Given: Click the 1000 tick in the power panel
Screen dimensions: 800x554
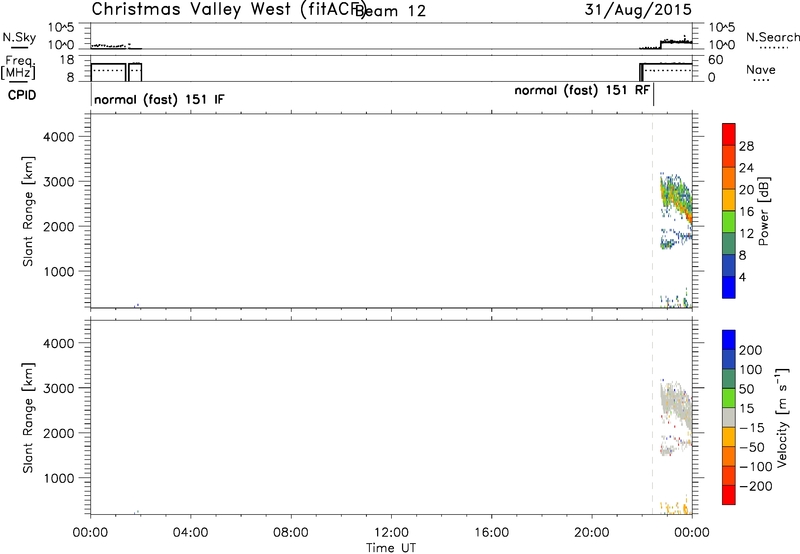Looking at the screenshot, I should pyautogui.click(x=59, y=271).
